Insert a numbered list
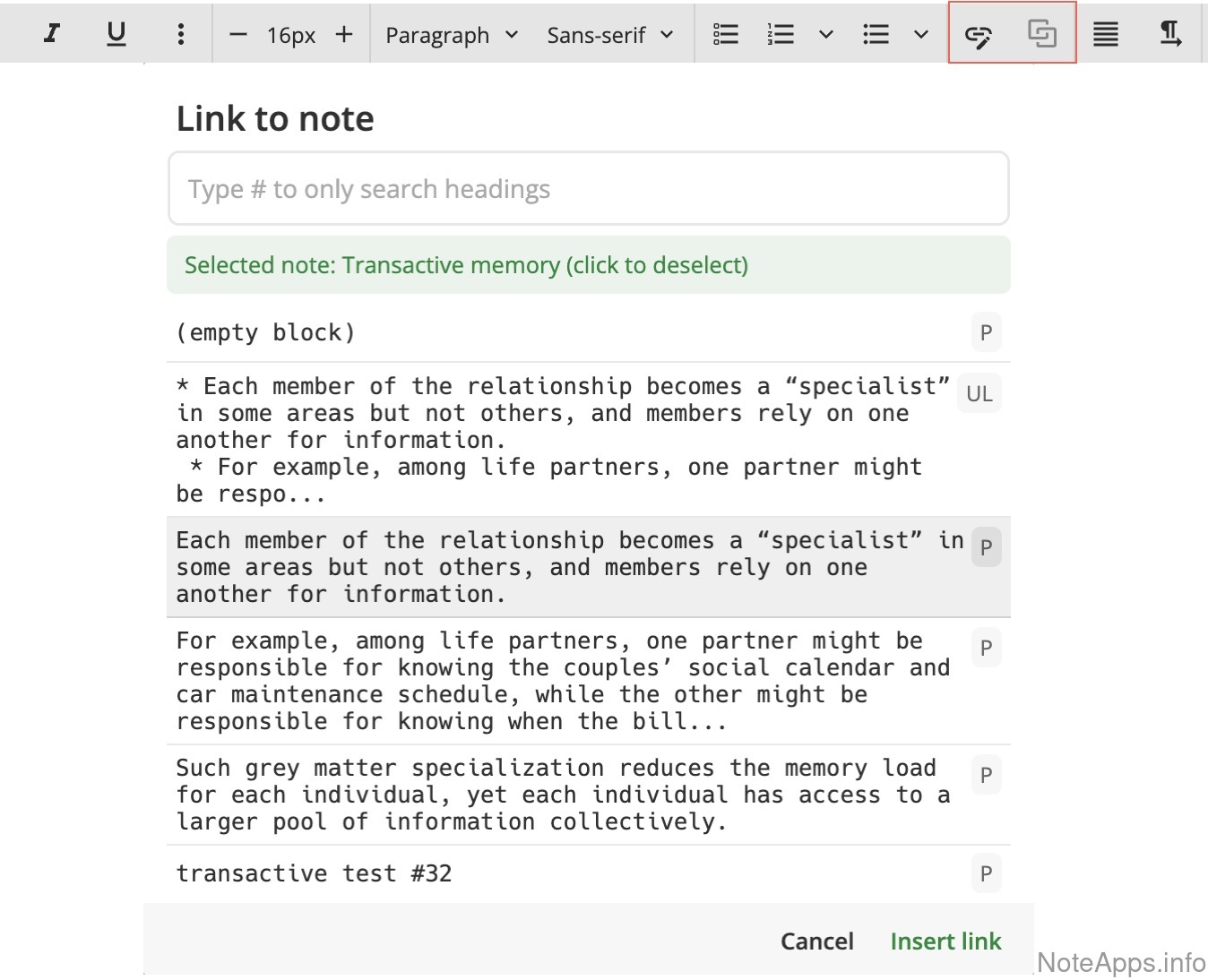Image resolution: width=1208 pixels, height=980 pixels. [781, 34]
